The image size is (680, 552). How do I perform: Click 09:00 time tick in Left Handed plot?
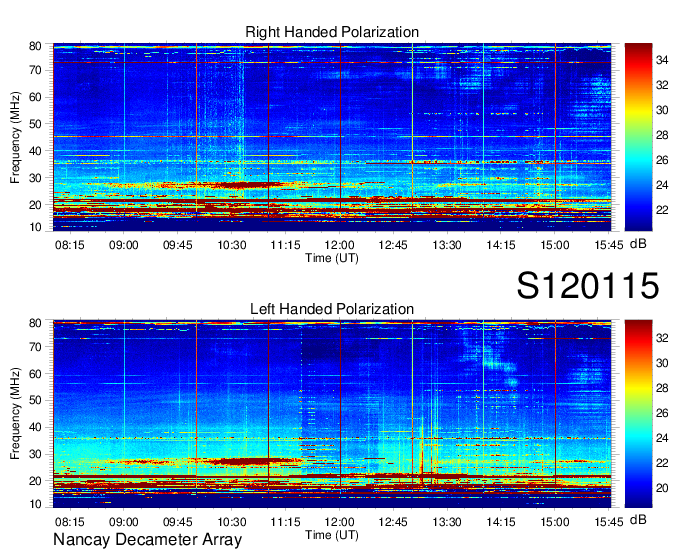(124, 522)
